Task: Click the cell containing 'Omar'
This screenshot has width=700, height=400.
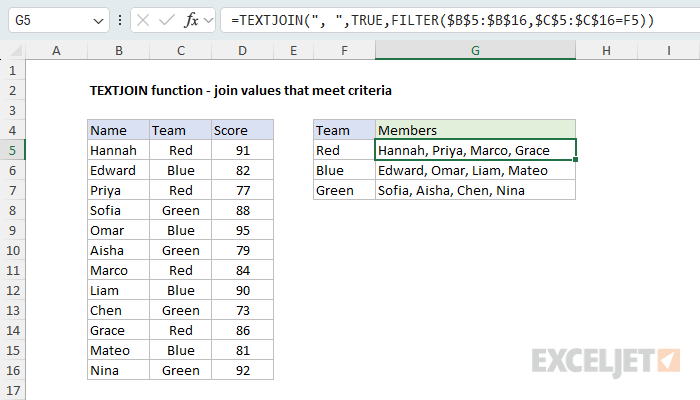Action: (x=118, y=230)
